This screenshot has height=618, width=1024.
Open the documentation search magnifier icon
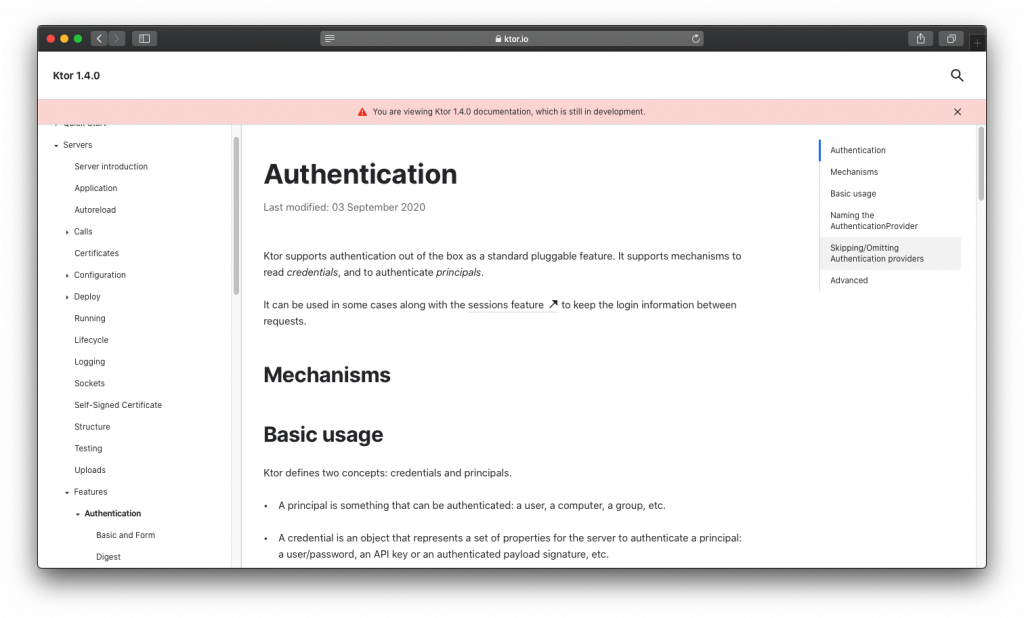(957, 75)
